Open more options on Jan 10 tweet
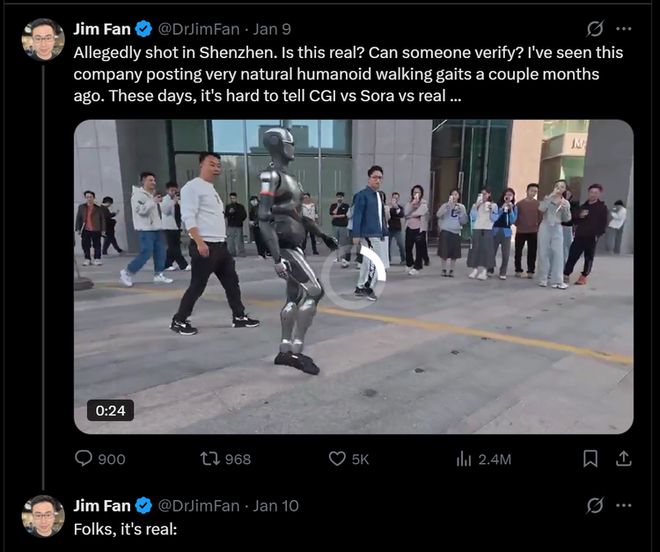 tap(623, 506)
